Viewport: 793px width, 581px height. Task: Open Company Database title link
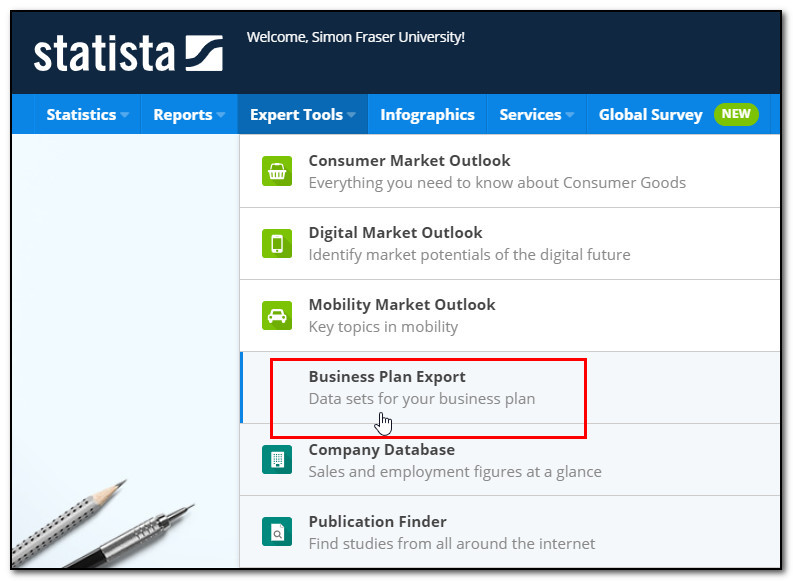click(x=381, y=450)
